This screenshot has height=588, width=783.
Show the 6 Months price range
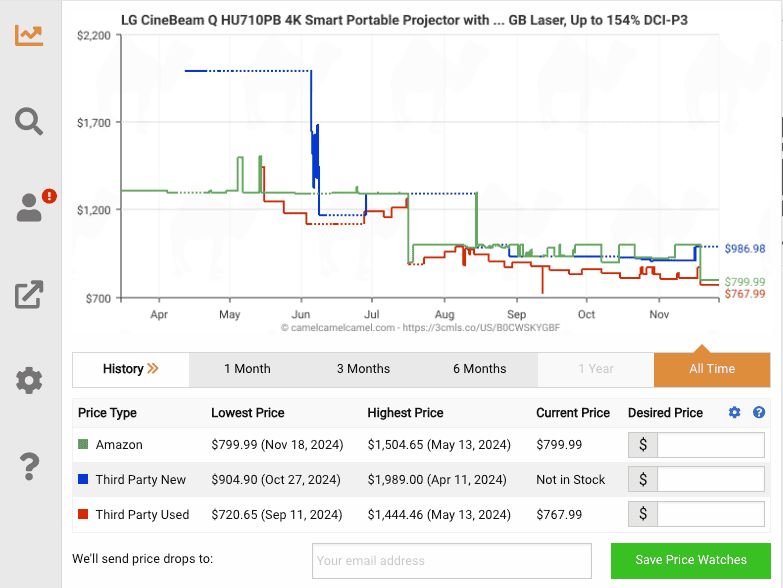(480, 369)
